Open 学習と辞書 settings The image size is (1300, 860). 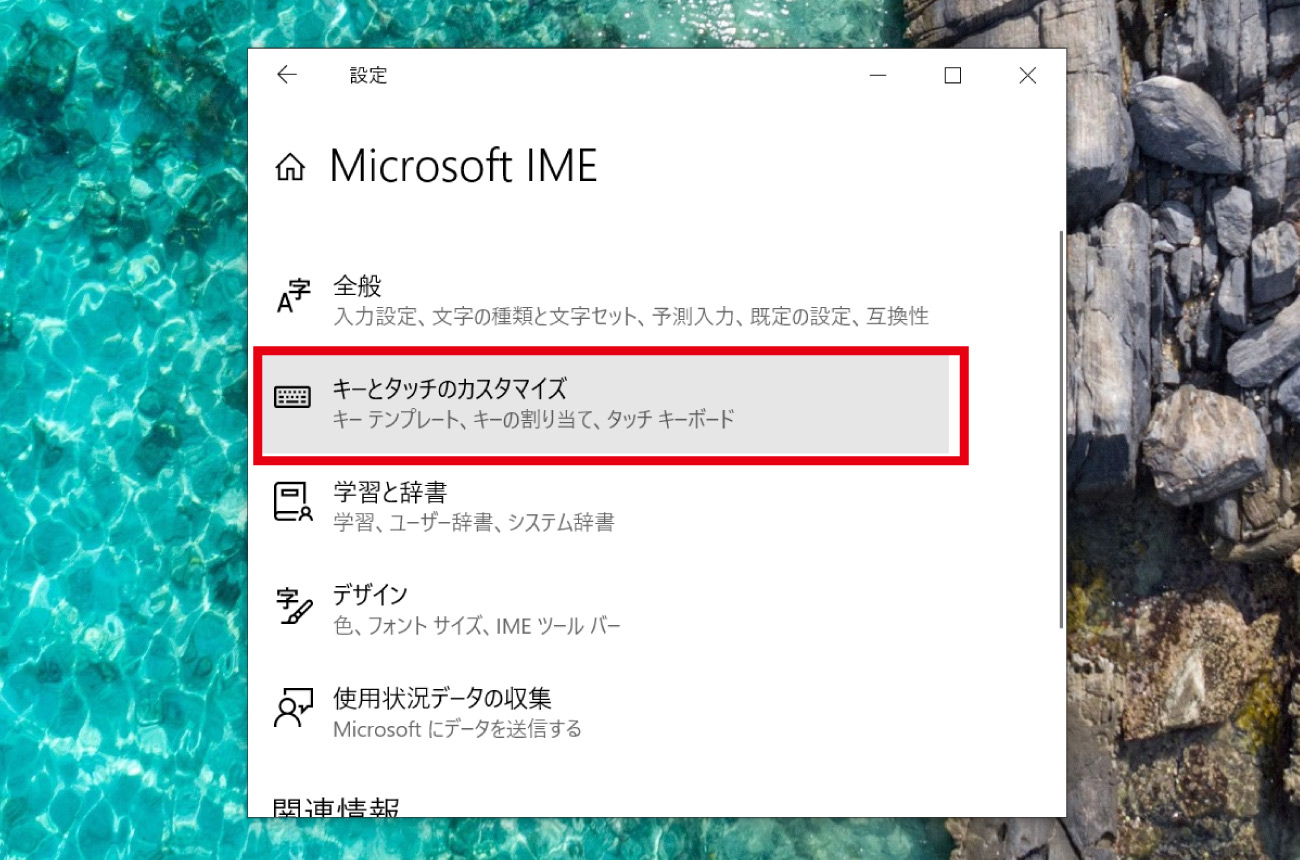coord(389,492)
